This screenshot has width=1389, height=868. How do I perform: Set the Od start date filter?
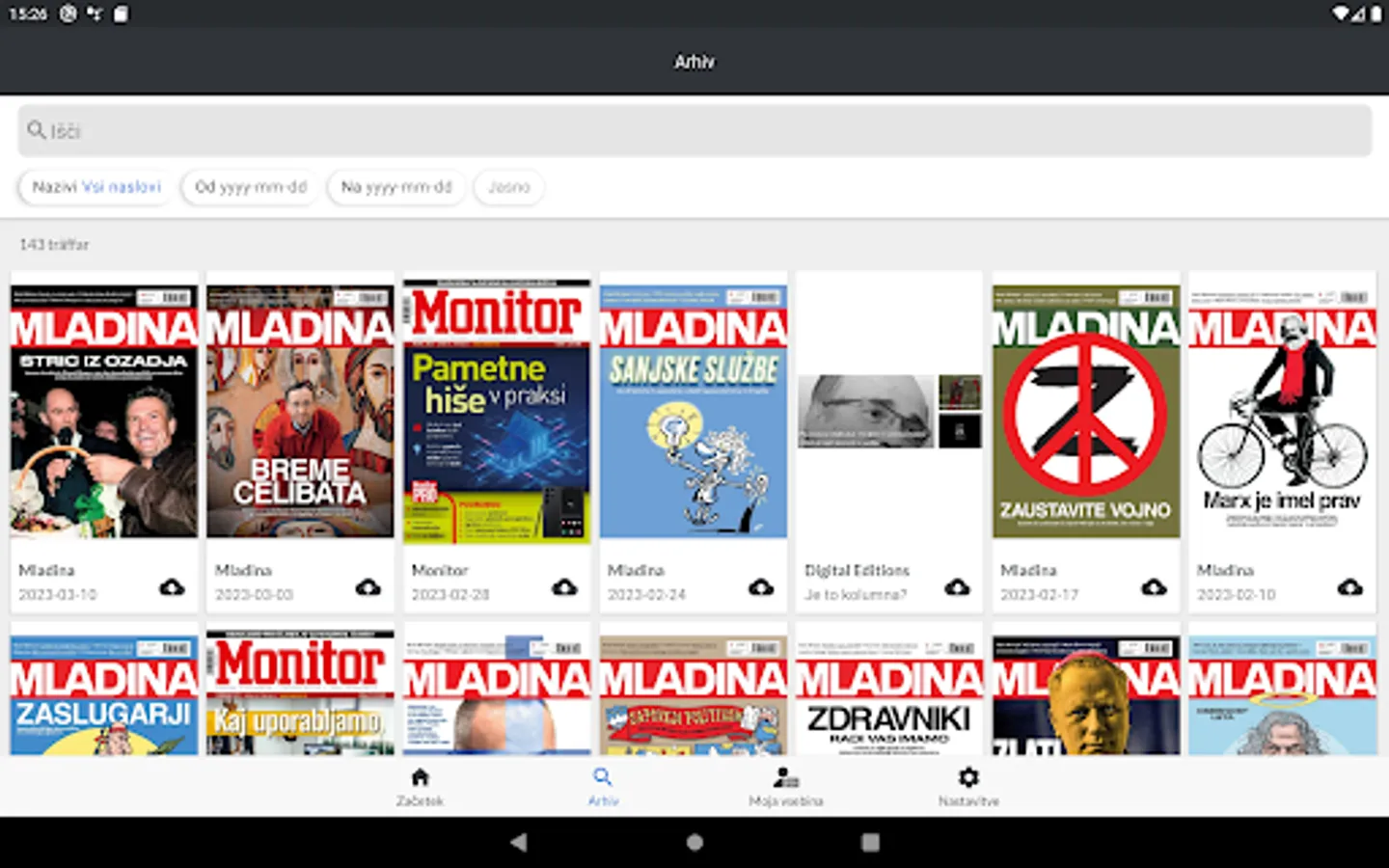tap(251, 187)
